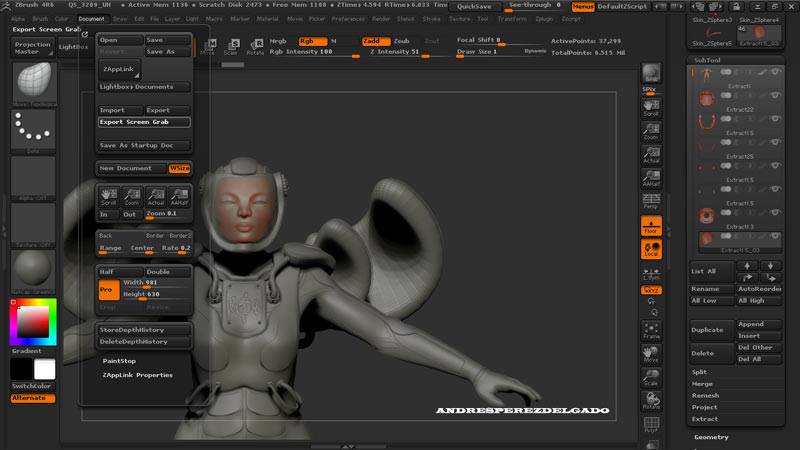800x450 pixels.
Task: Expand the Merge section
Action: click(x=702, y=384)
